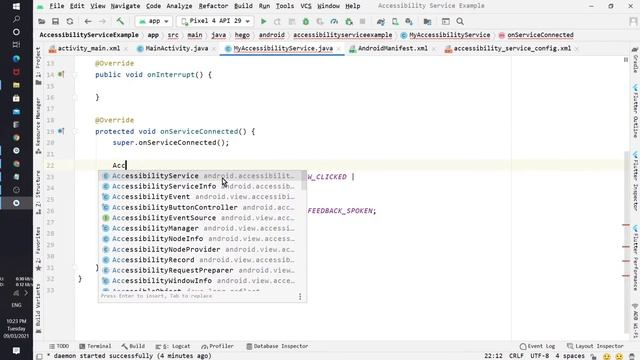Viewport: 640px width, 360px height.
Task: Click override gutter icon beside onInterrupt
Action: [x=61, y=74]
